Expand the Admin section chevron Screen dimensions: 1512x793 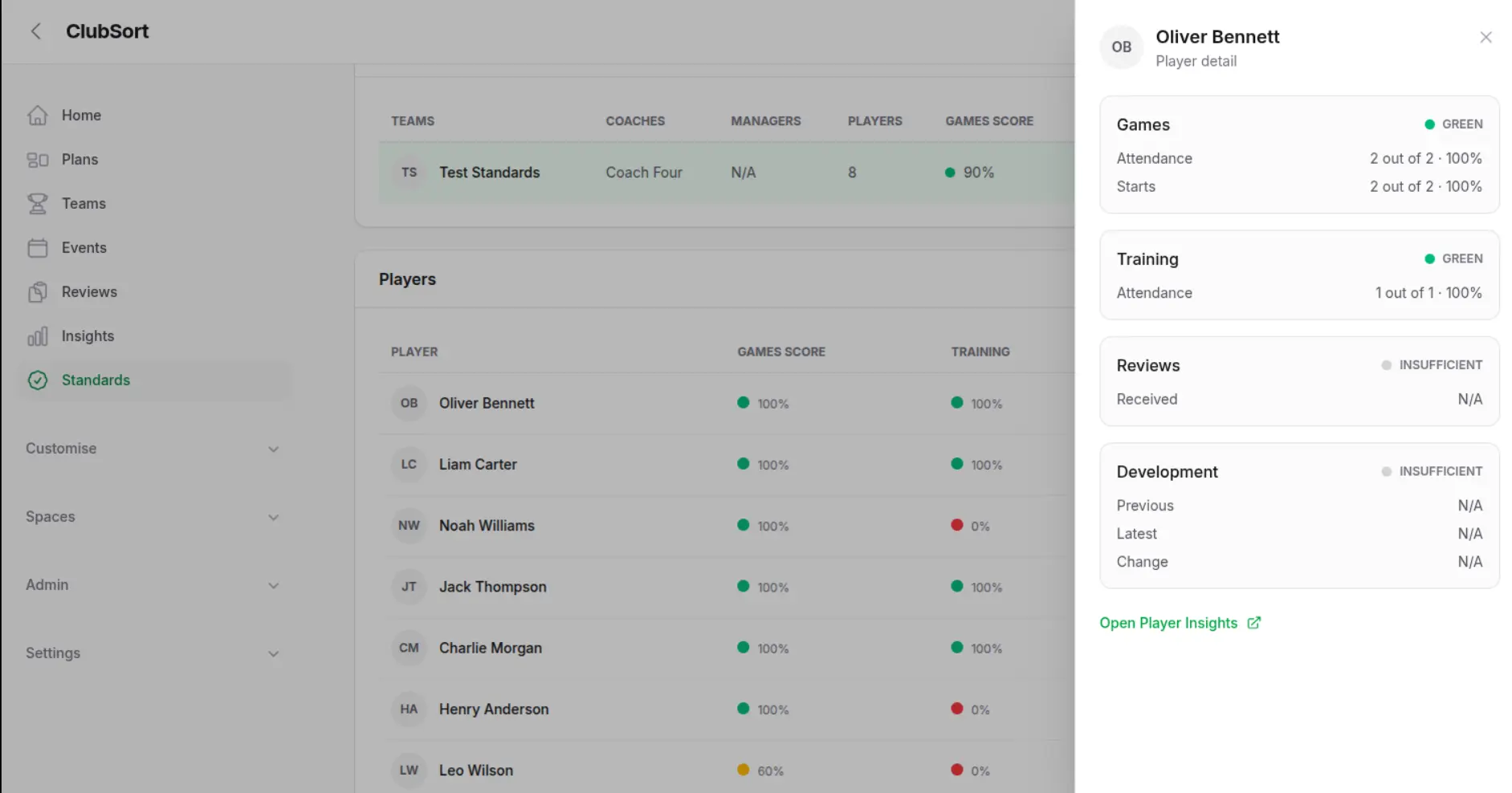tap(273, 586)
